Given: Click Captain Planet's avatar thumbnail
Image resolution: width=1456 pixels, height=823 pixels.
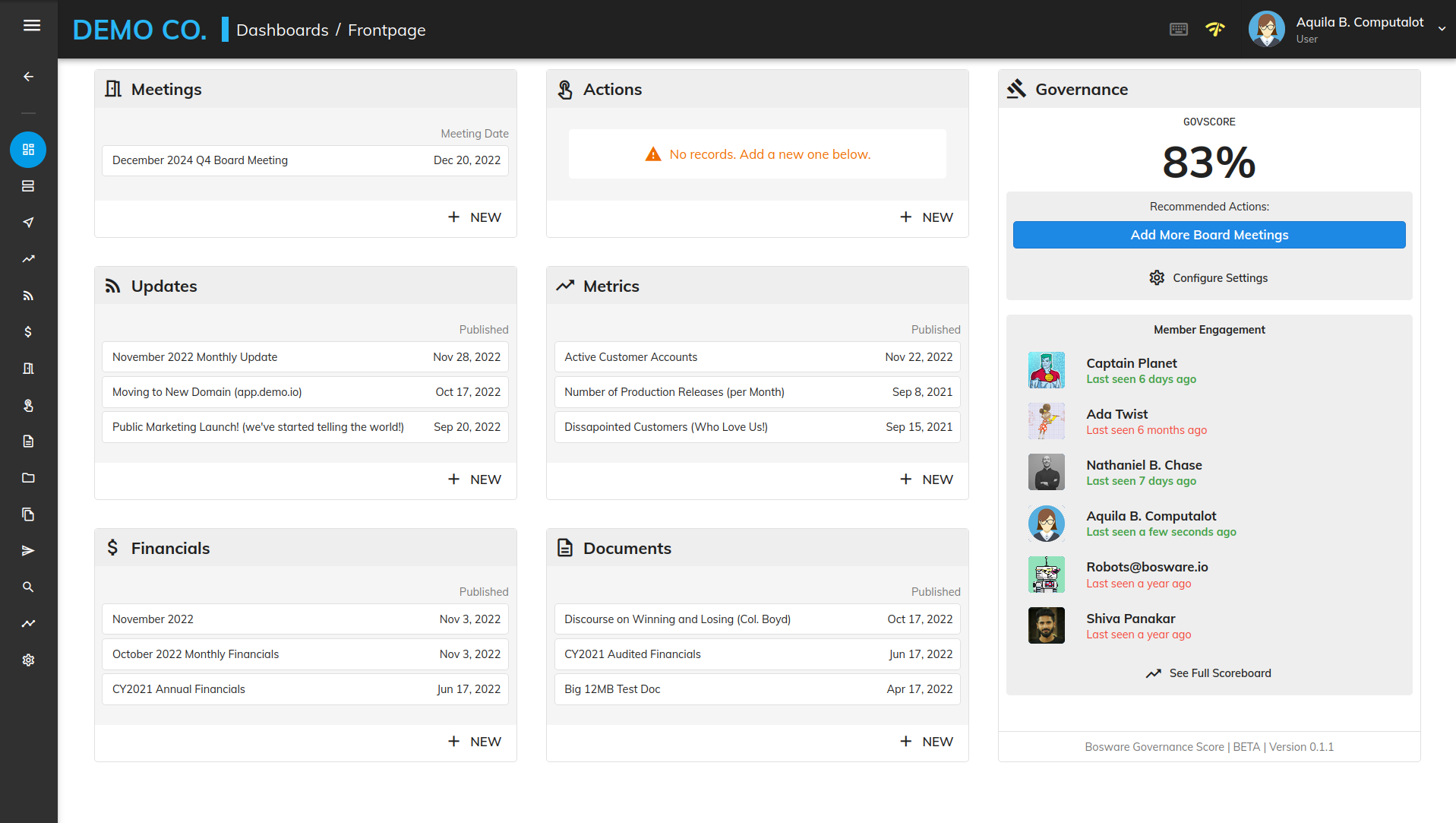Looking at the screenshot, I should pyautogui.click(x=1046, y=370).
